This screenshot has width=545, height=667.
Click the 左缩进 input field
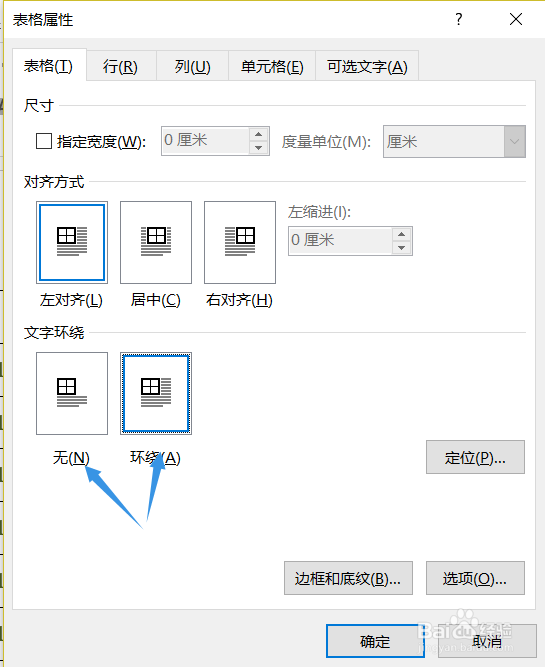pos(340,241)
